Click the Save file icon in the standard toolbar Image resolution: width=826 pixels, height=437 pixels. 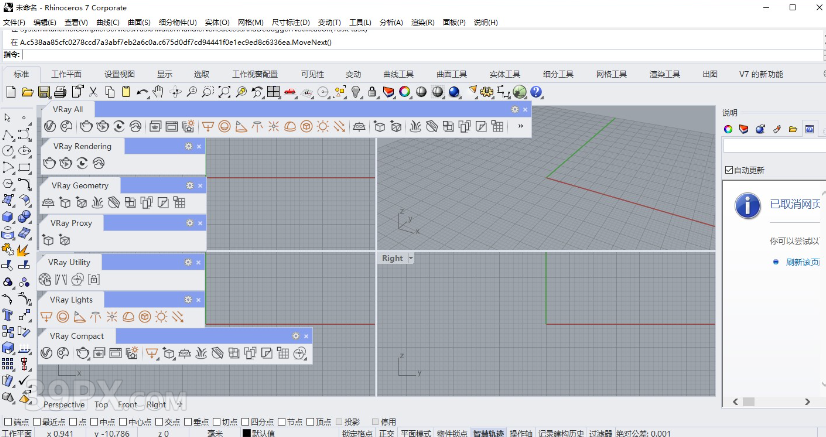tap(43, 93)
